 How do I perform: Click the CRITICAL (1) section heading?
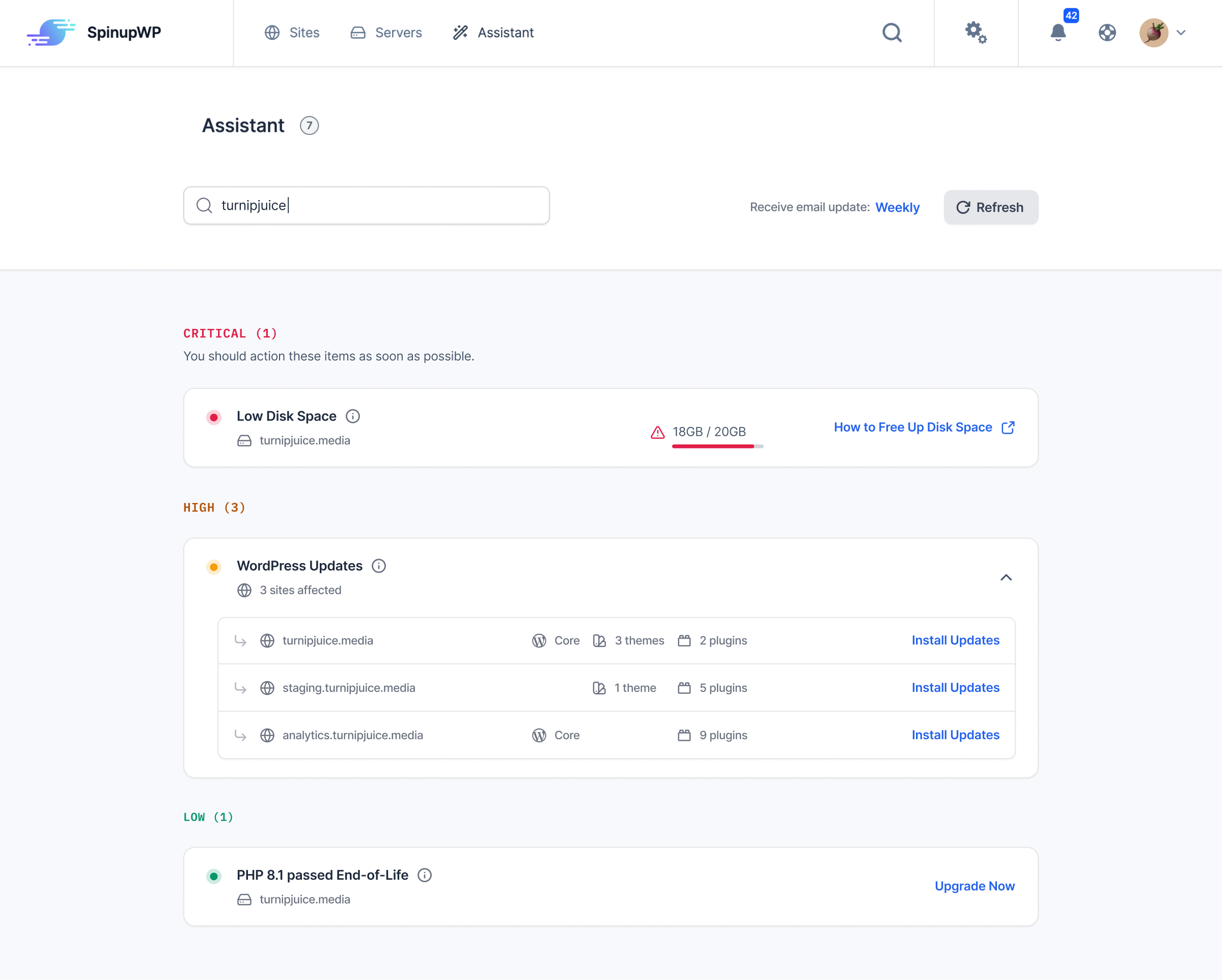[x=230, y=333]
